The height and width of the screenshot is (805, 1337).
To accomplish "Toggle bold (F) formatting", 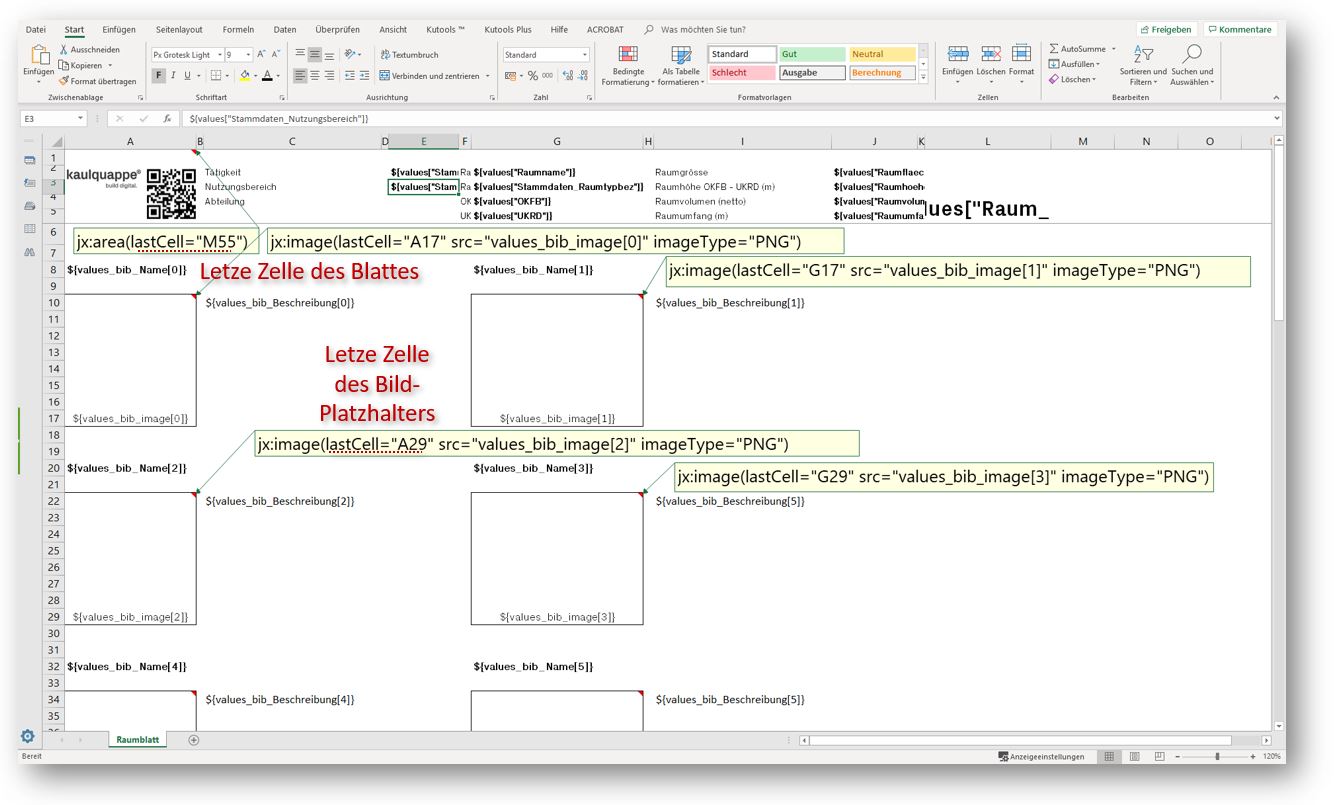I will point(158,75).
